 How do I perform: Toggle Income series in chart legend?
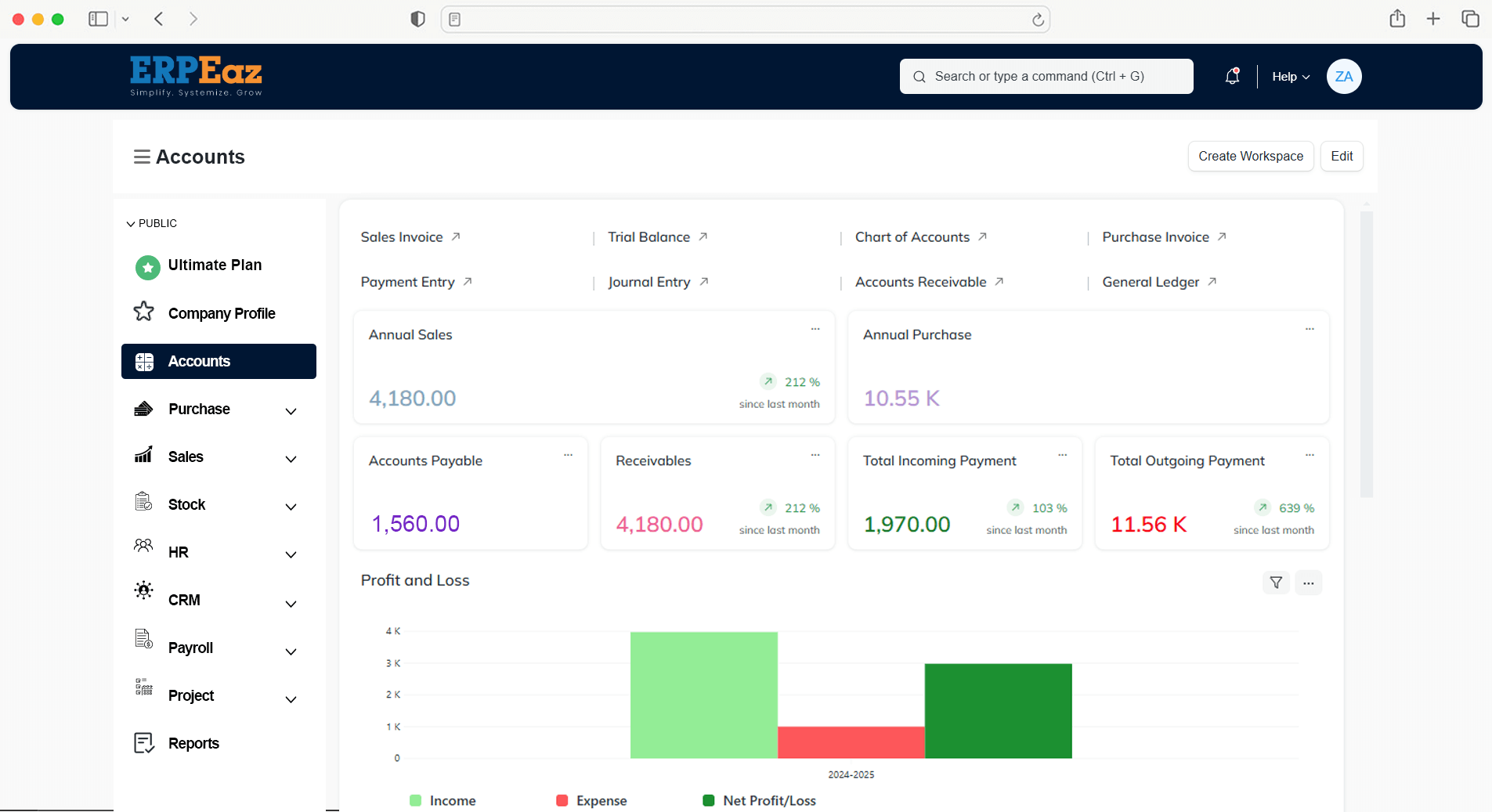point(443,800)
